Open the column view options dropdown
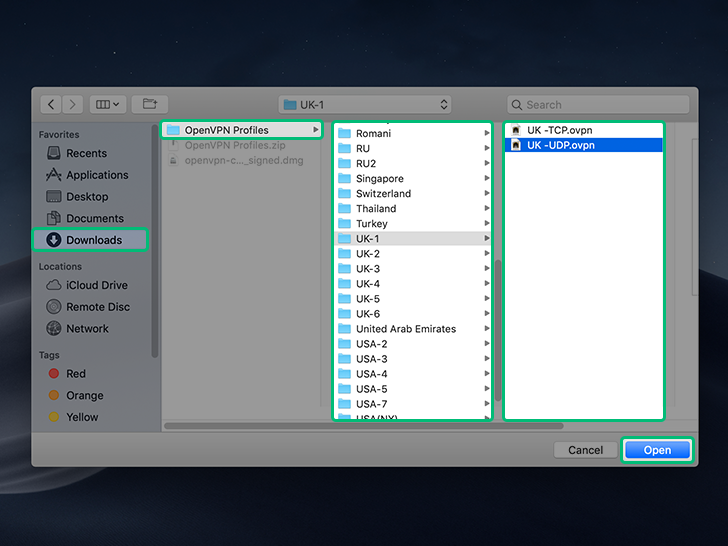Viewport: 728px width, 546px height. (107, 104)
